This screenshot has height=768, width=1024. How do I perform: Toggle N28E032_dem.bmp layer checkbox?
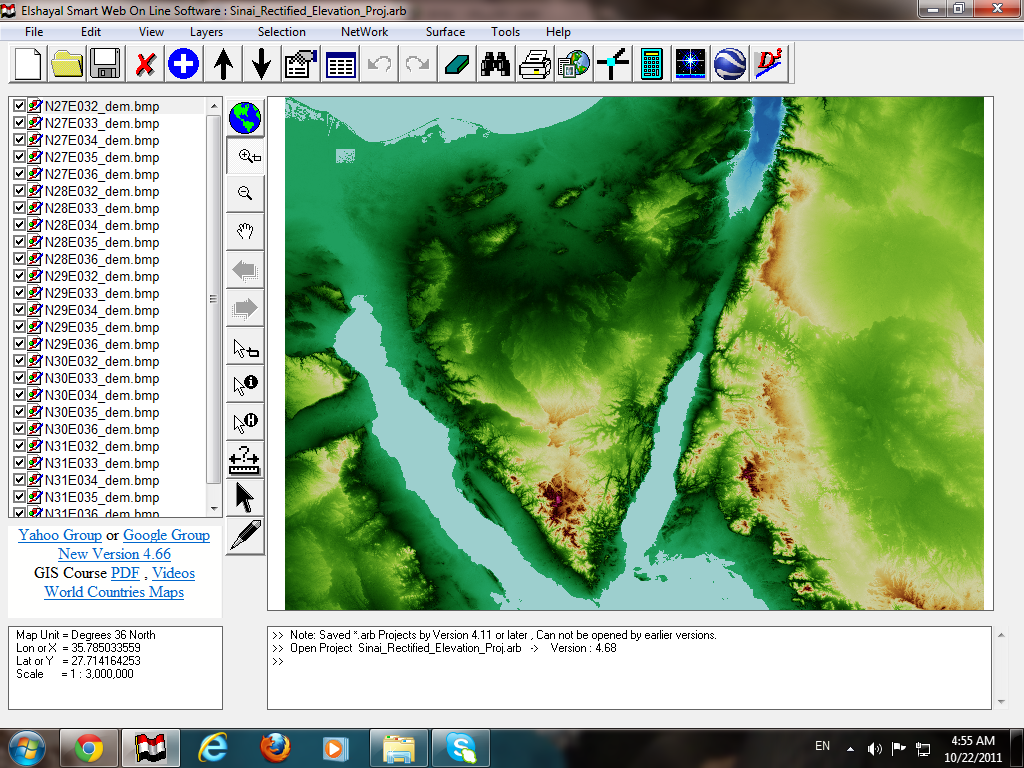pos(19,191)
